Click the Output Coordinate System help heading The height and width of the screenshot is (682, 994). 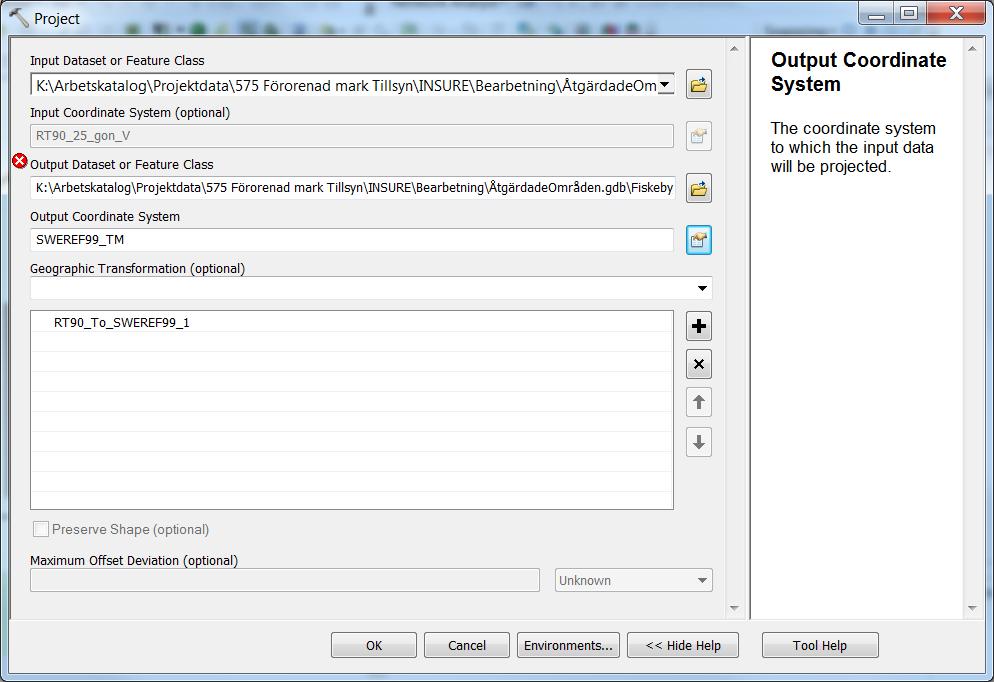click(858, 72)
